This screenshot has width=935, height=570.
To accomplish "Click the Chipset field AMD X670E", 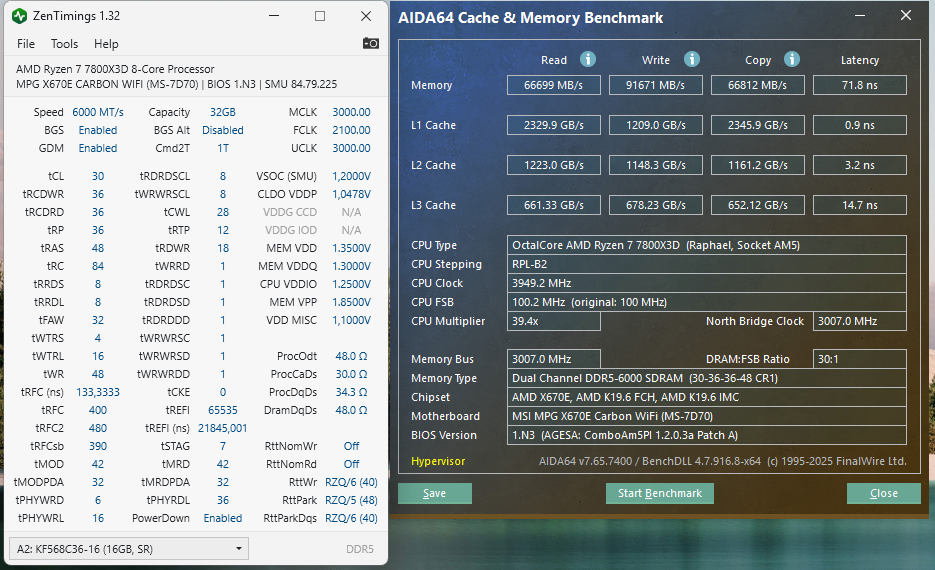I will (x=707, y=397).
